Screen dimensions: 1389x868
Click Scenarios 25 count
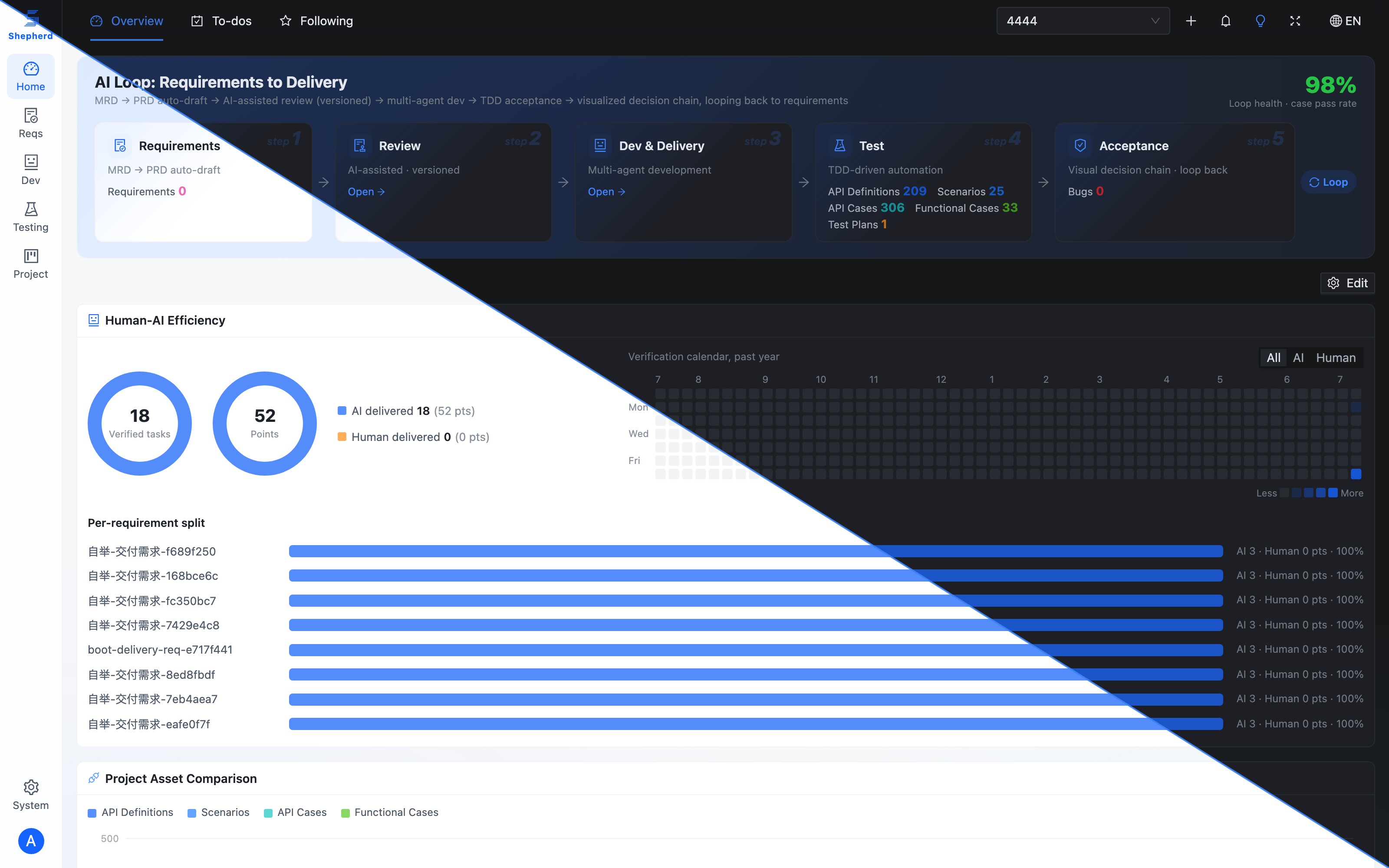click(971, 191)
